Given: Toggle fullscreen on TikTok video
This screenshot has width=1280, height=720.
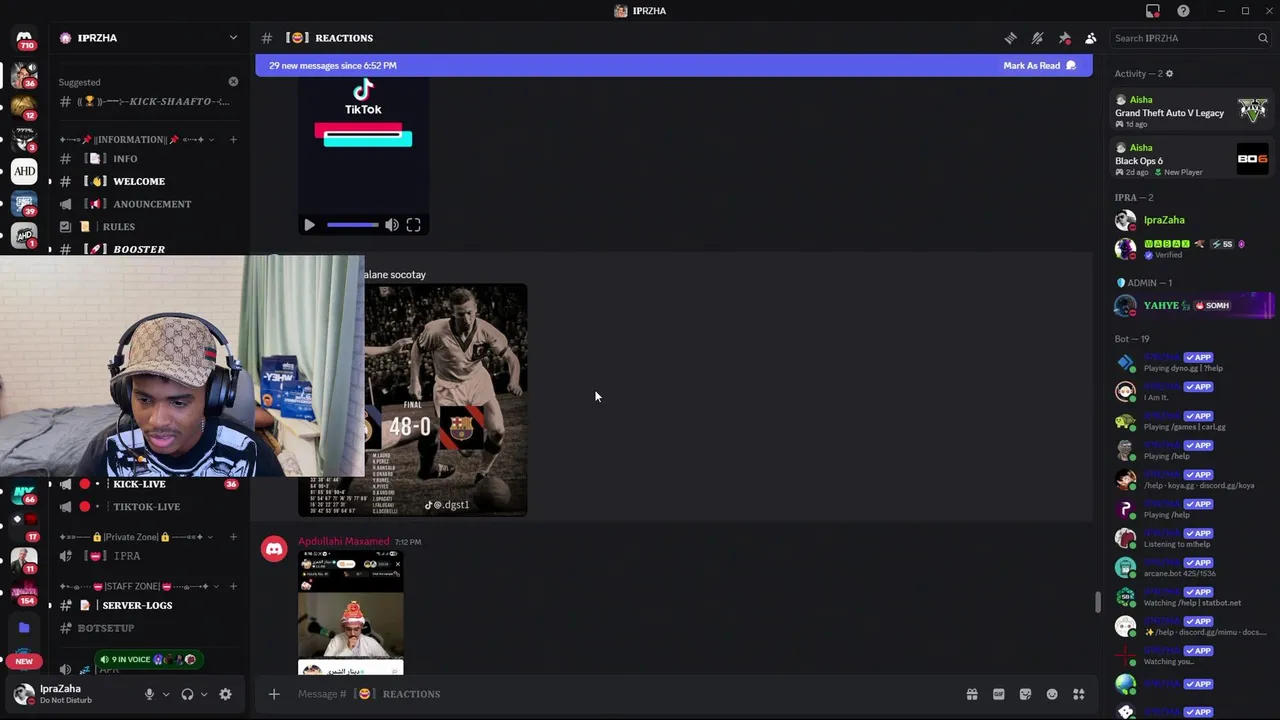Looking at the screenshot, I should click(413, 225).
